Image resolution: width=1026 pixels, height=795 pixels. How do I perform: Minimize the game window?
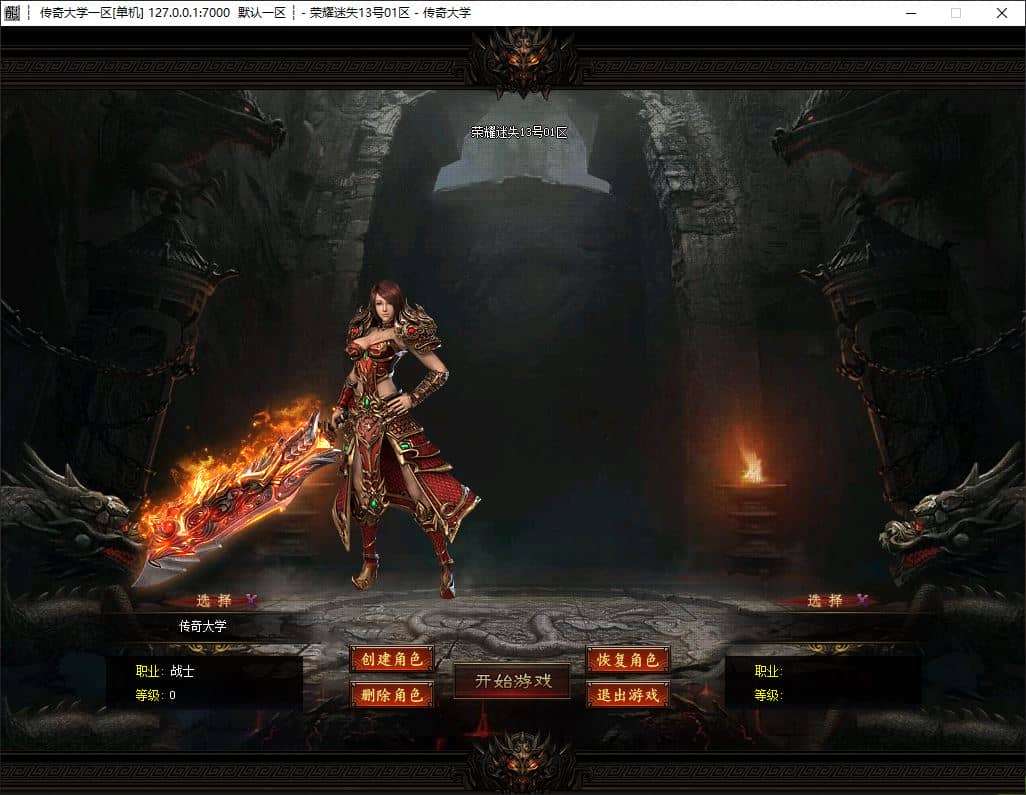tap(911, 12)
